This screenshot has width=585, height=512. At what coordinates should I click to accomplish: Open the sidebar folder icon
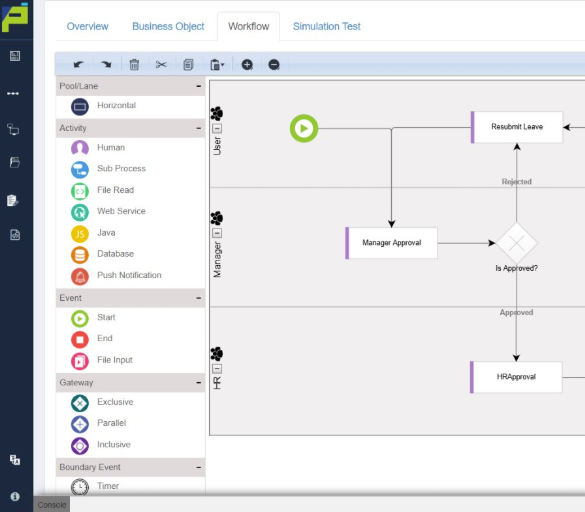point(15,162)
